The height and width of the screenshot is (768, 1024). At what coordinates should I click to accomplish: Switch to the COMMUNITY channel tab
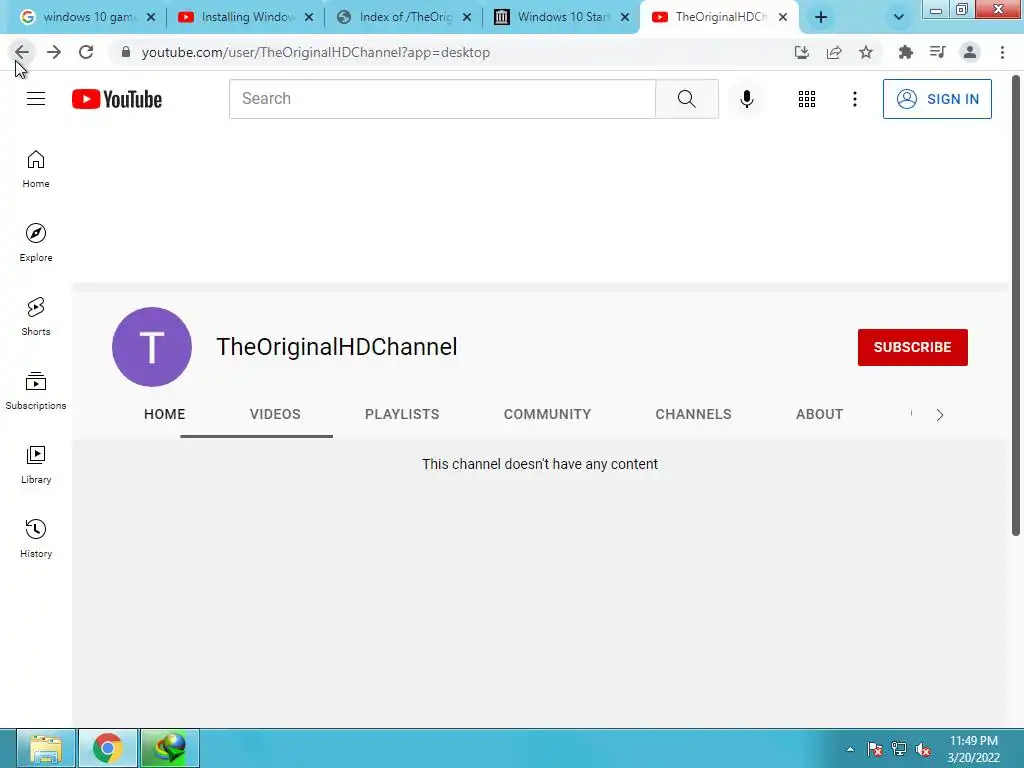547,414
